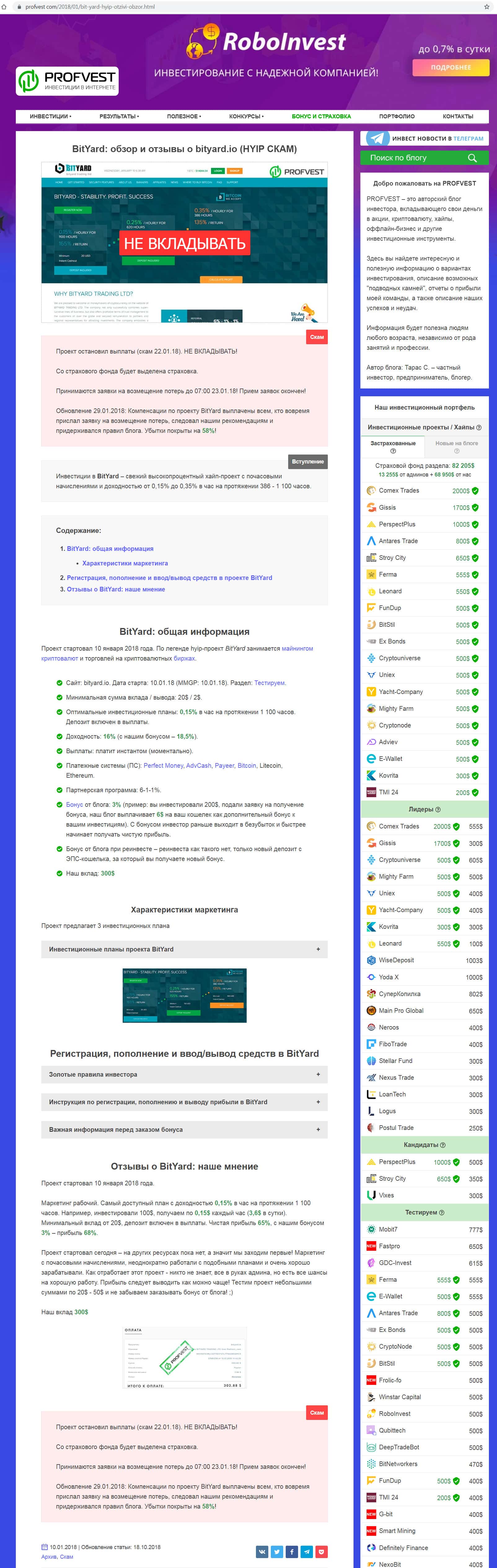
Task: Open the Тестируем section link in site info
Action: tap(269, 683)
